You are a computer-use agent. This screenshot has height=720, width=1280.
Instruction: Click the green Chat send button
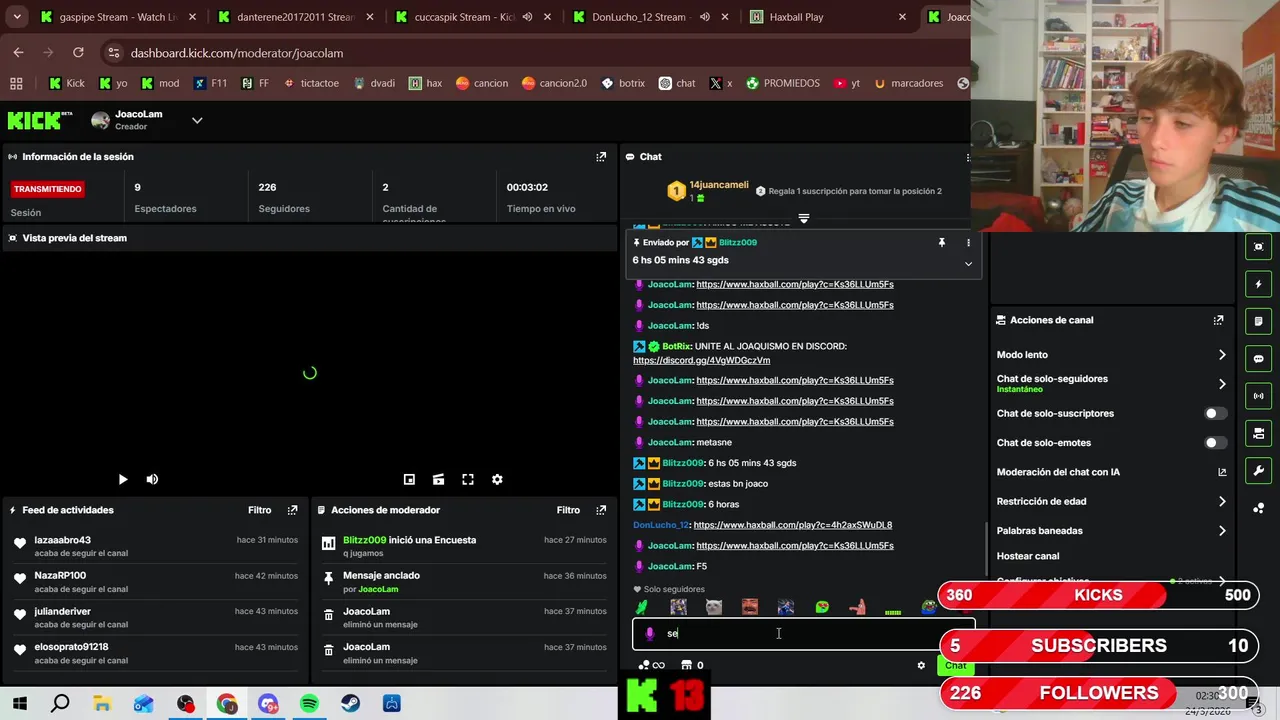coord(956,666)
